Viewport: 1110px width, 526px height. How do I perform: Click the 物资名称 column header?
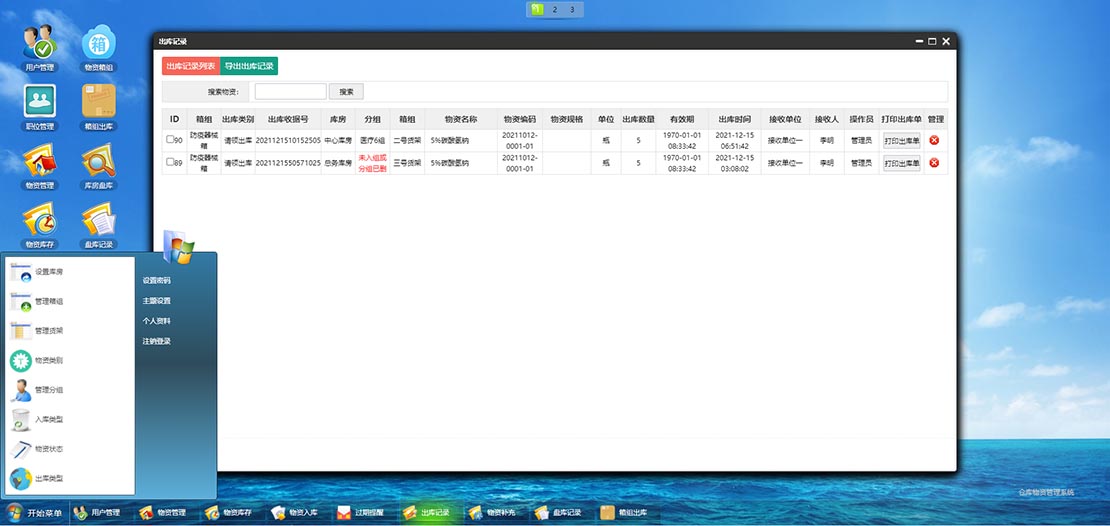(460, 119)
